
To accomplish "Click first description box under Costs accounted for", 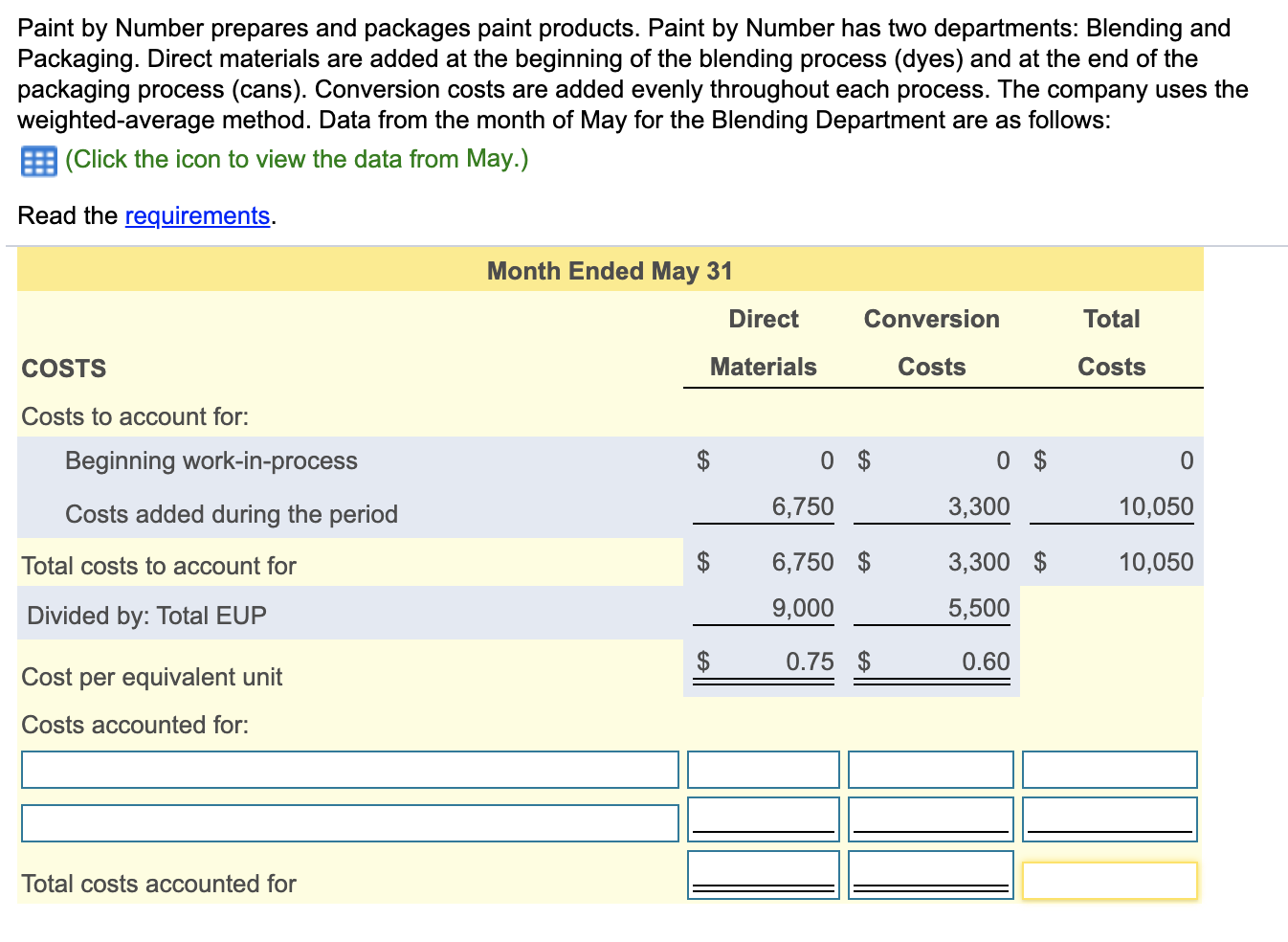I will [349, 769].
